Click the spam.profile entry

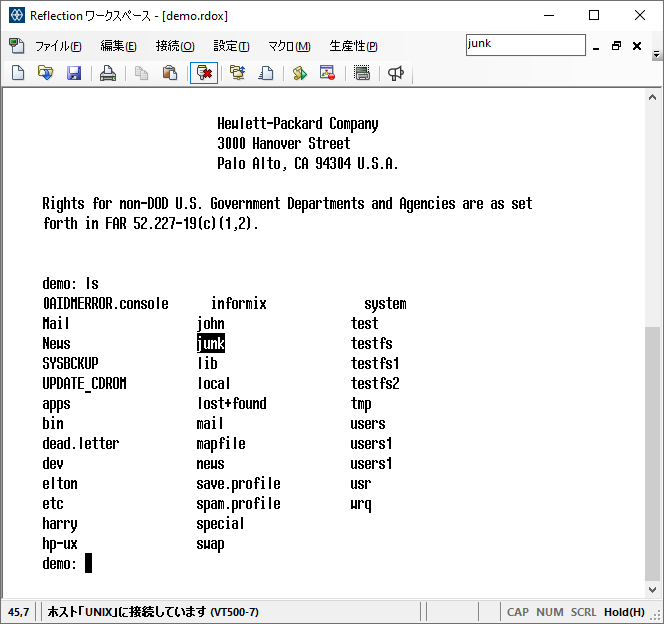click(x=238, y=504)
